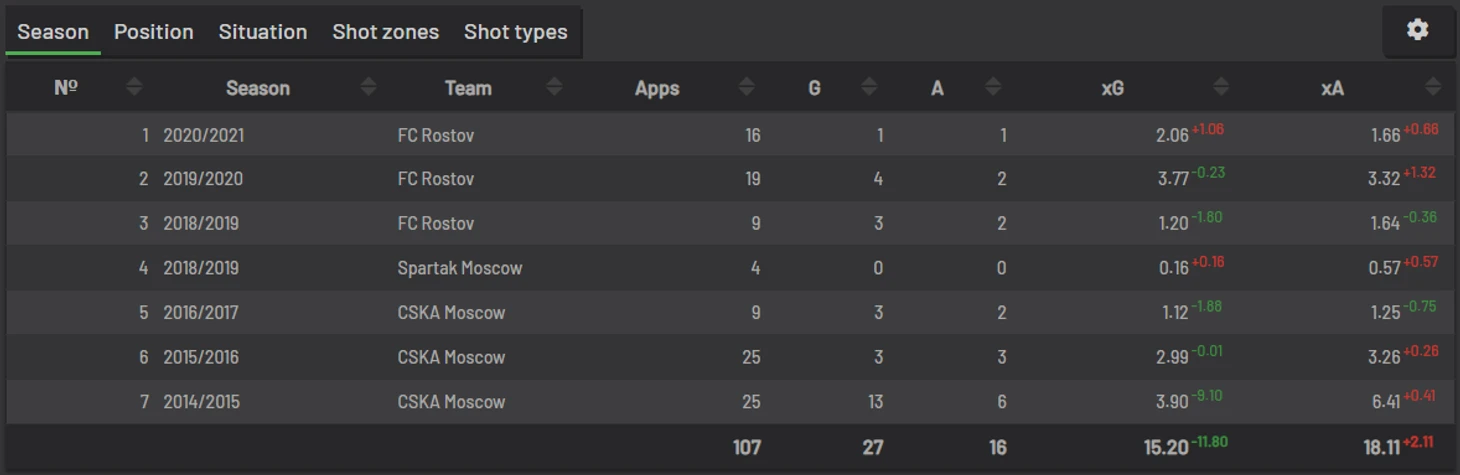Open the table settings gear icon
1460x475 pixels.
1417,30
